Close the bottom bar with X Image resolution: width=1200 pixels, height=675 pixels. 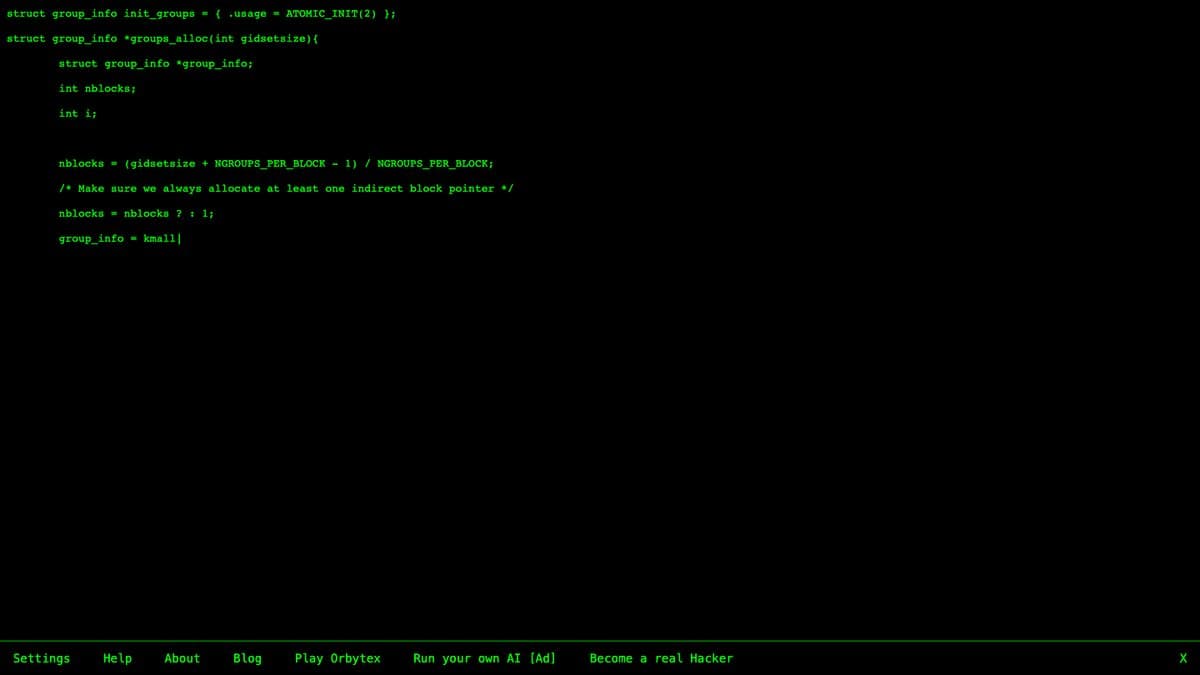tap(1183, 658)
